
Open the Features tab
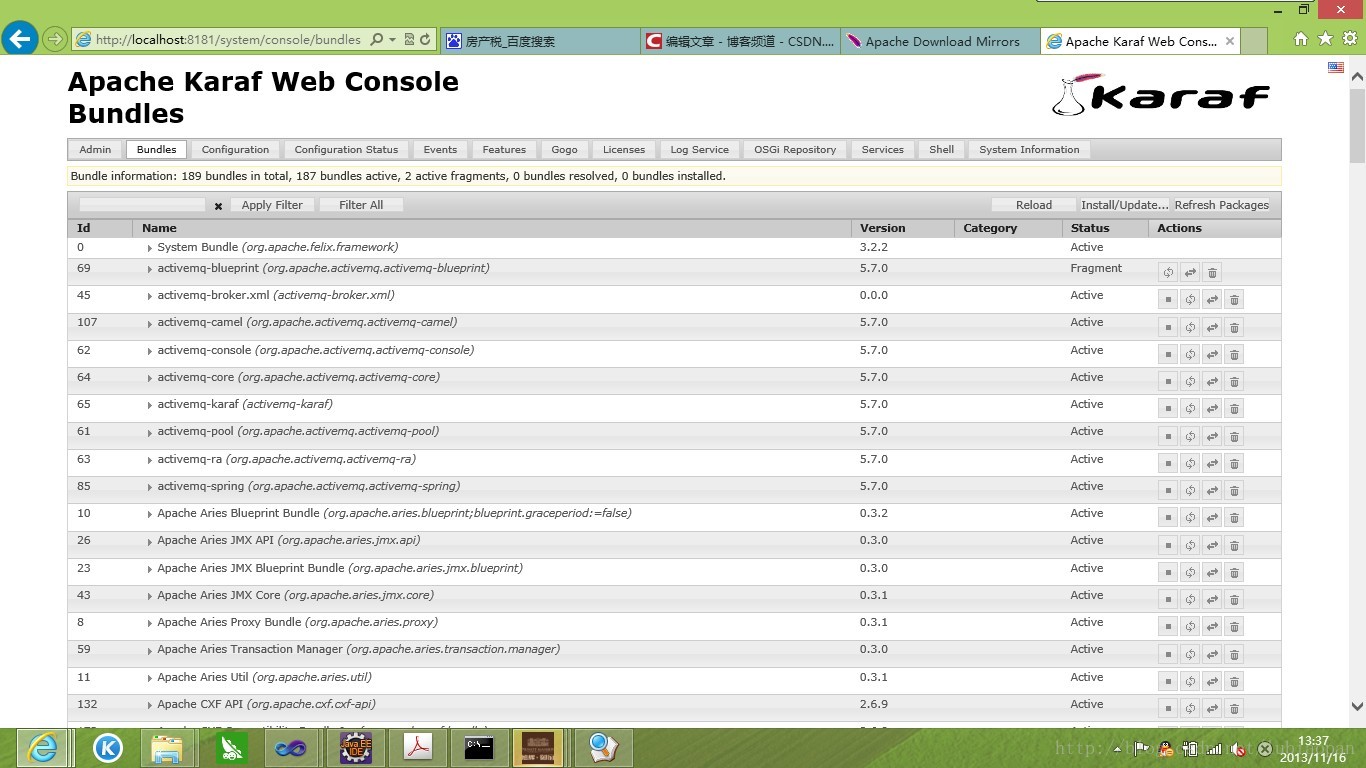point(504,150)
